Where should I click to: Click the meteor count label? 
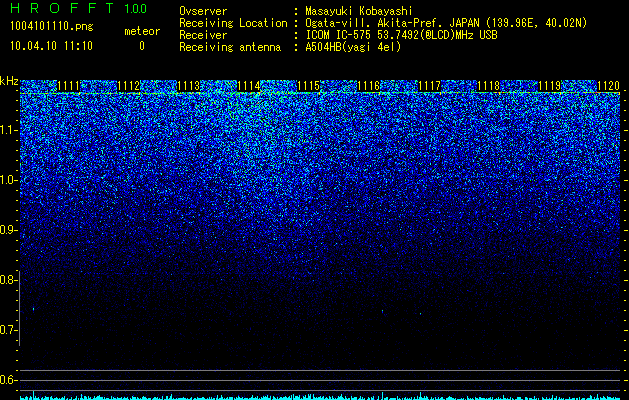142,31
